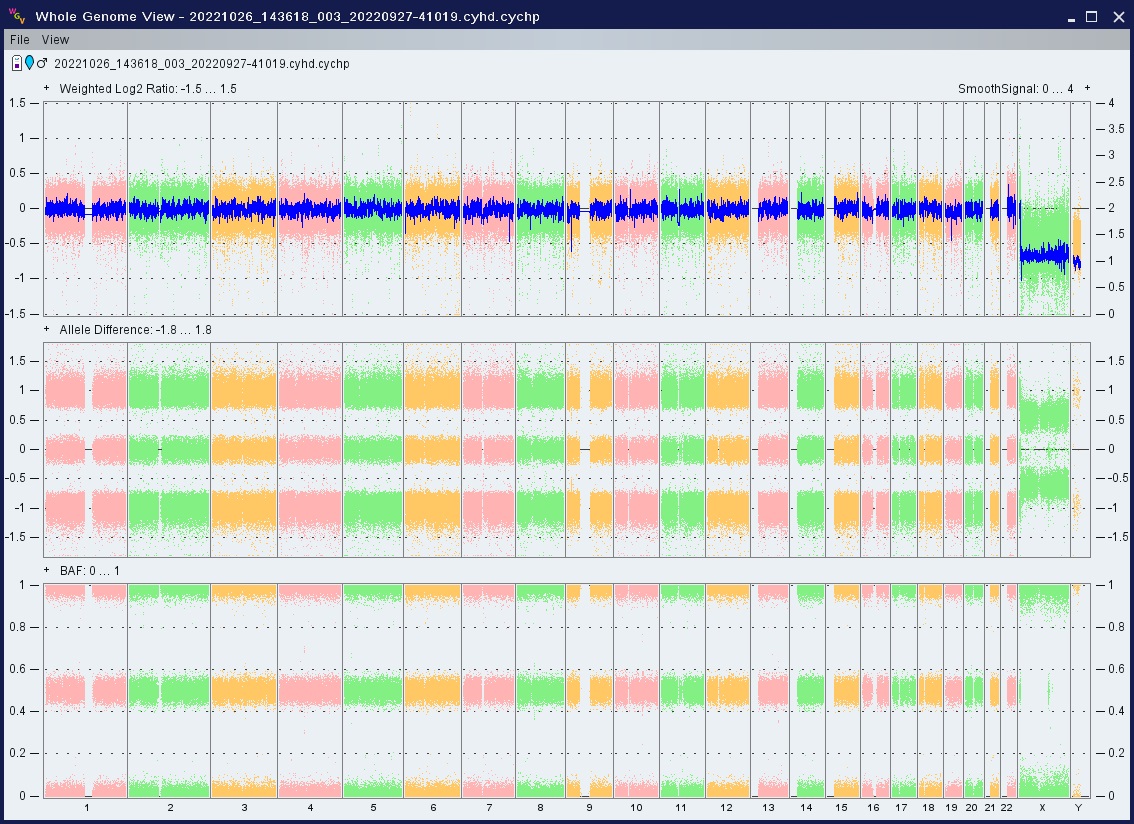The height and width of the screenshot is (824, 1134).
Task: Expand the BAF track plus sign
Action: point(47,570)
